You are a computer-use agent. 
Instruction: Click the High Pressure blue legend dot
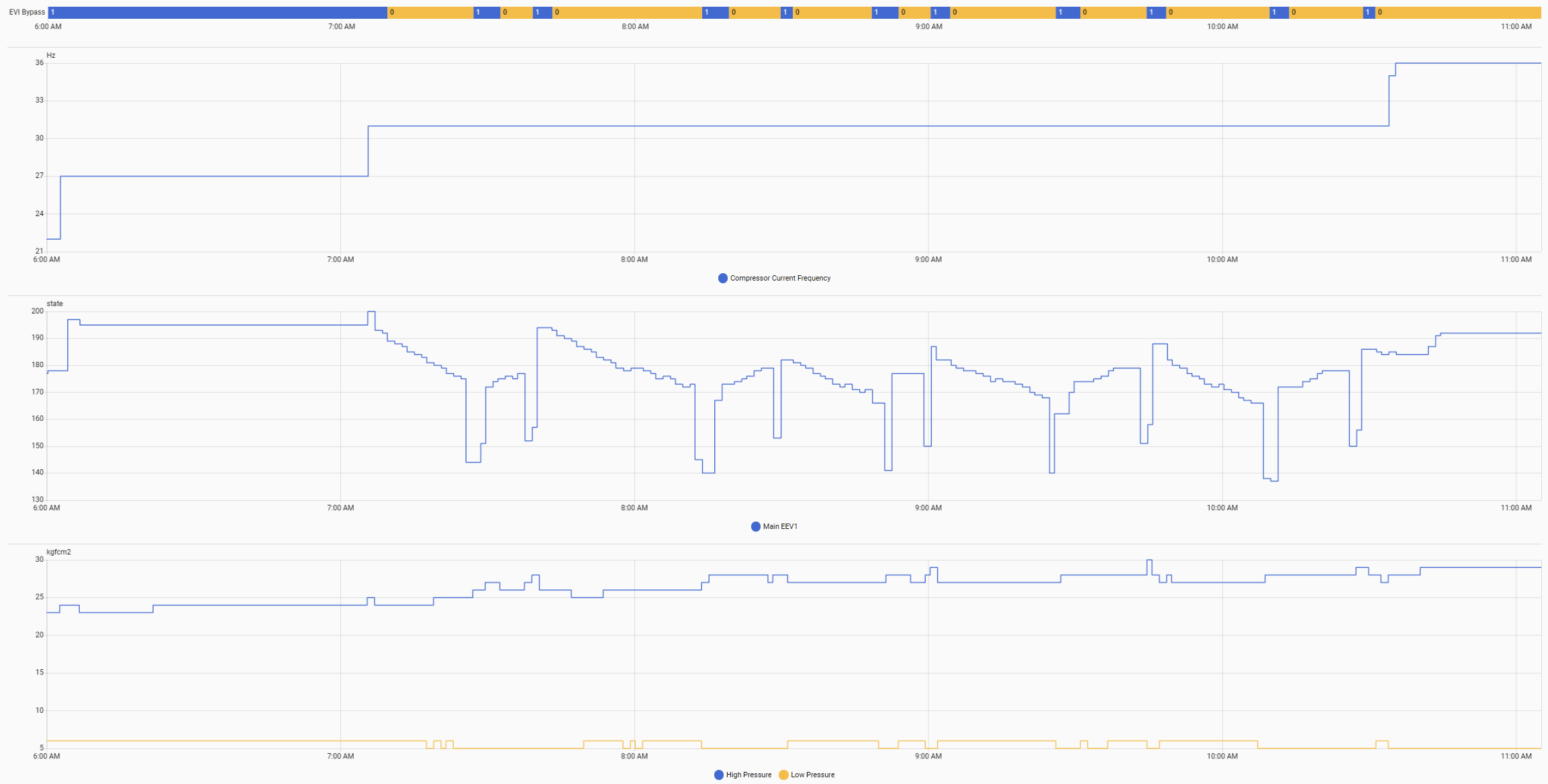pyautogui.click(x=718, y=775)
